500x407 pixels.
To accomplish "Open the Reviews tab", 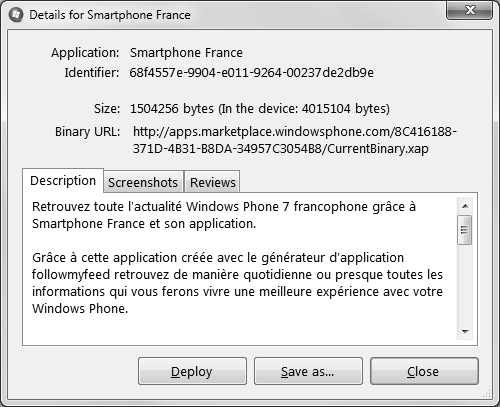I will [x=212, y=182].
